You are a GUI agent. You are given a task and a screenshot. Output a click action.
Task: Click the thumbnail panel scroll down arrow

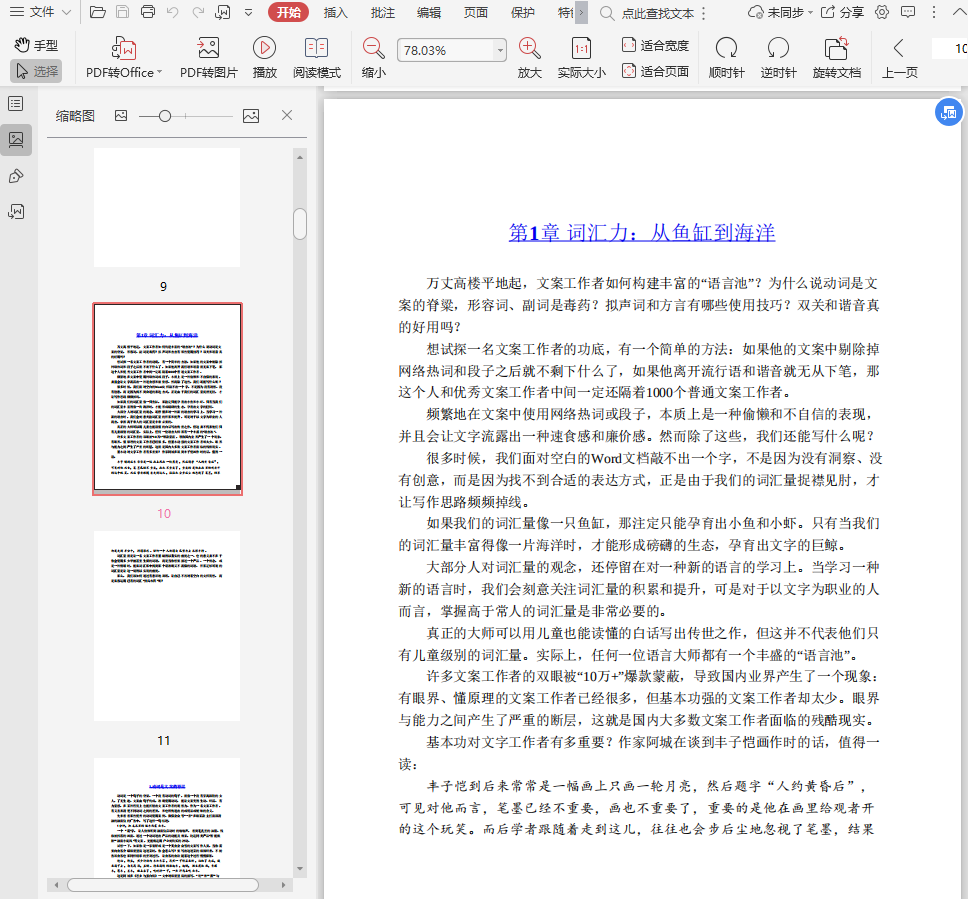300,869
